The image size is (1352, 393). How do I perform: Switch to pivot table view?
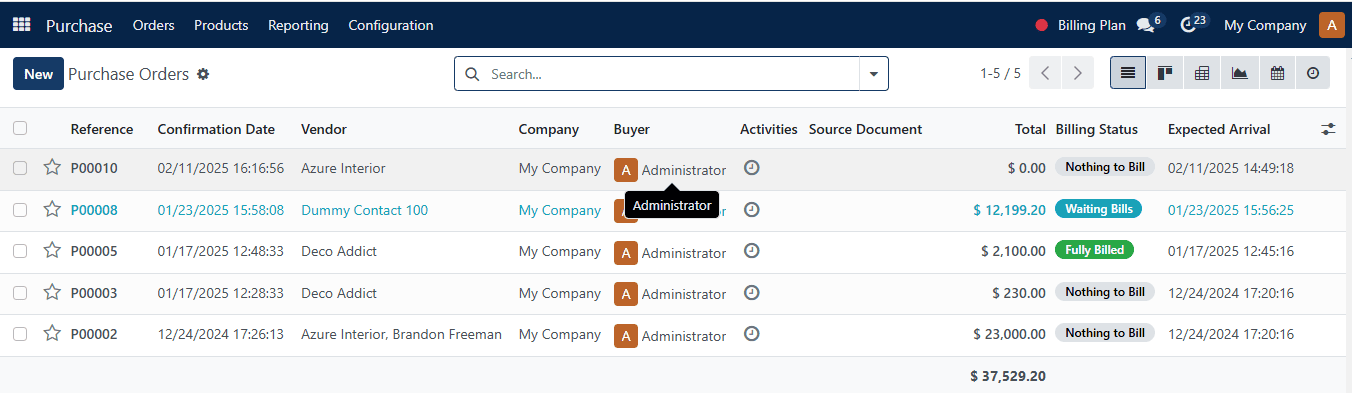1202,73
